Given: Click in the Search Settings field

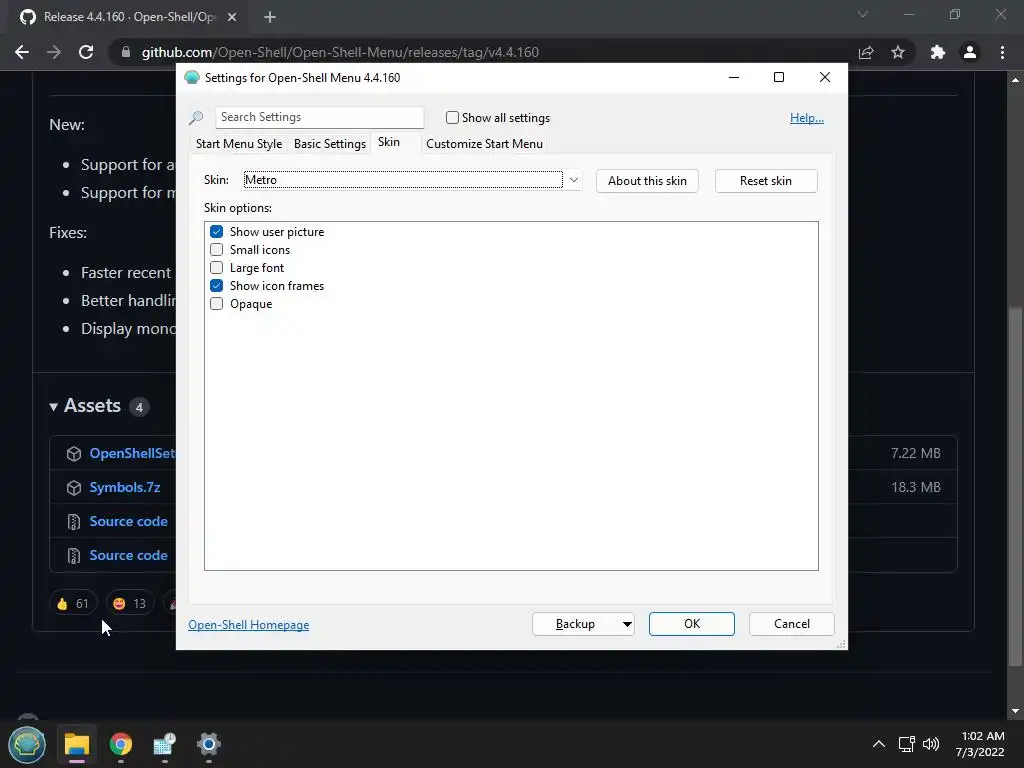Looking at the screenshot, I should (x=319, y=118).
